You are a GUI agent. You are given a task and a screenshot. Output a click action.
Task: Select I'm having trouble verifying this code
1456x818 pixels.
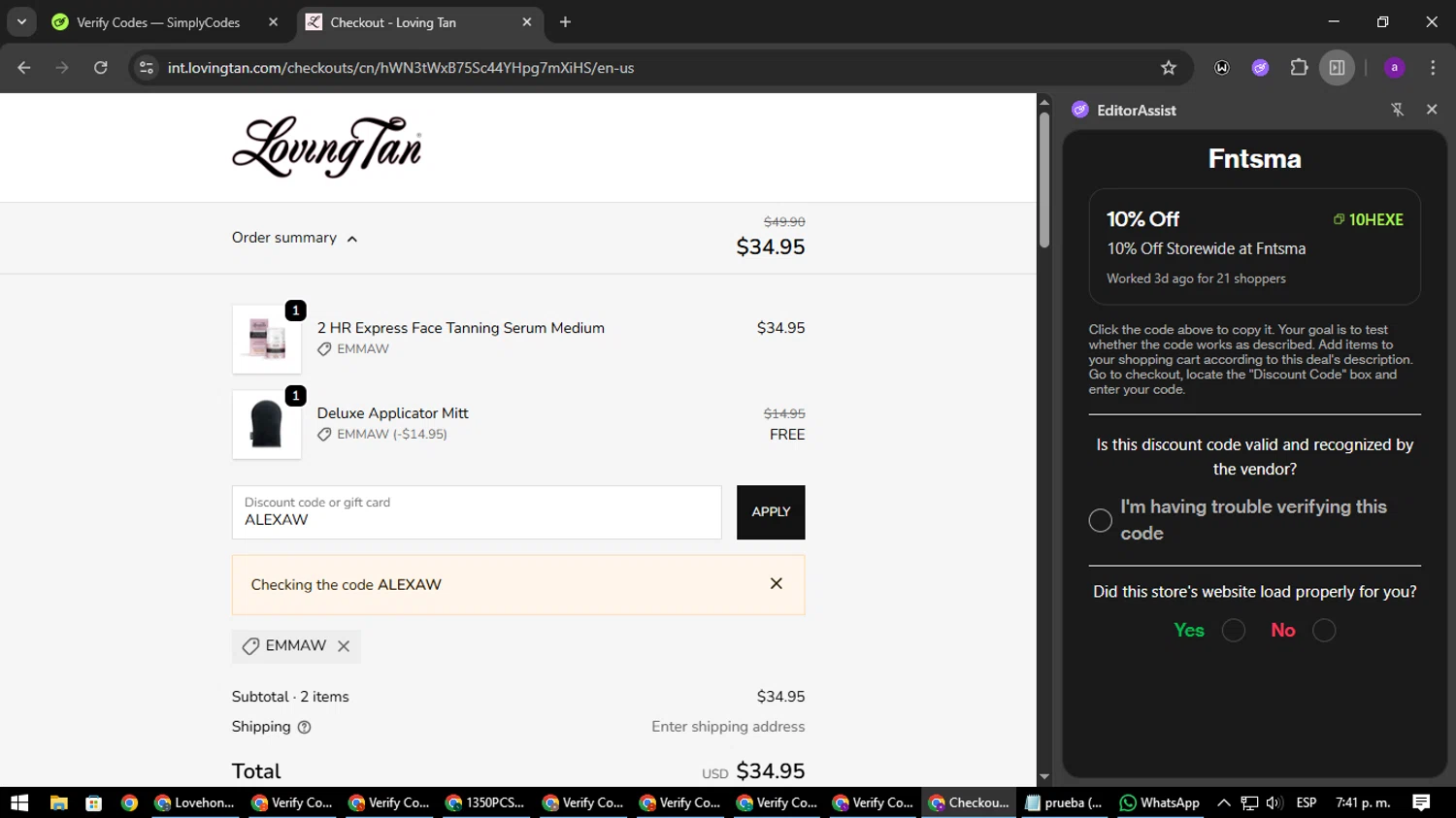1100,520
